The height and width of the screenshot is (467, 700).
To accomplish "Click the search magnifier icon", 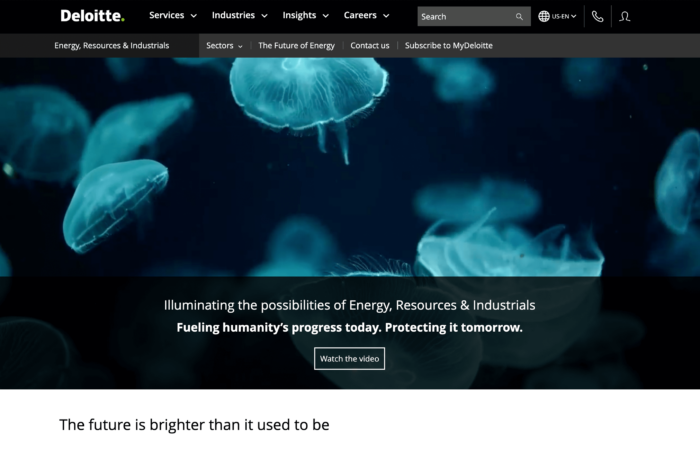I will pyautogui.click(x=519, y=17).
